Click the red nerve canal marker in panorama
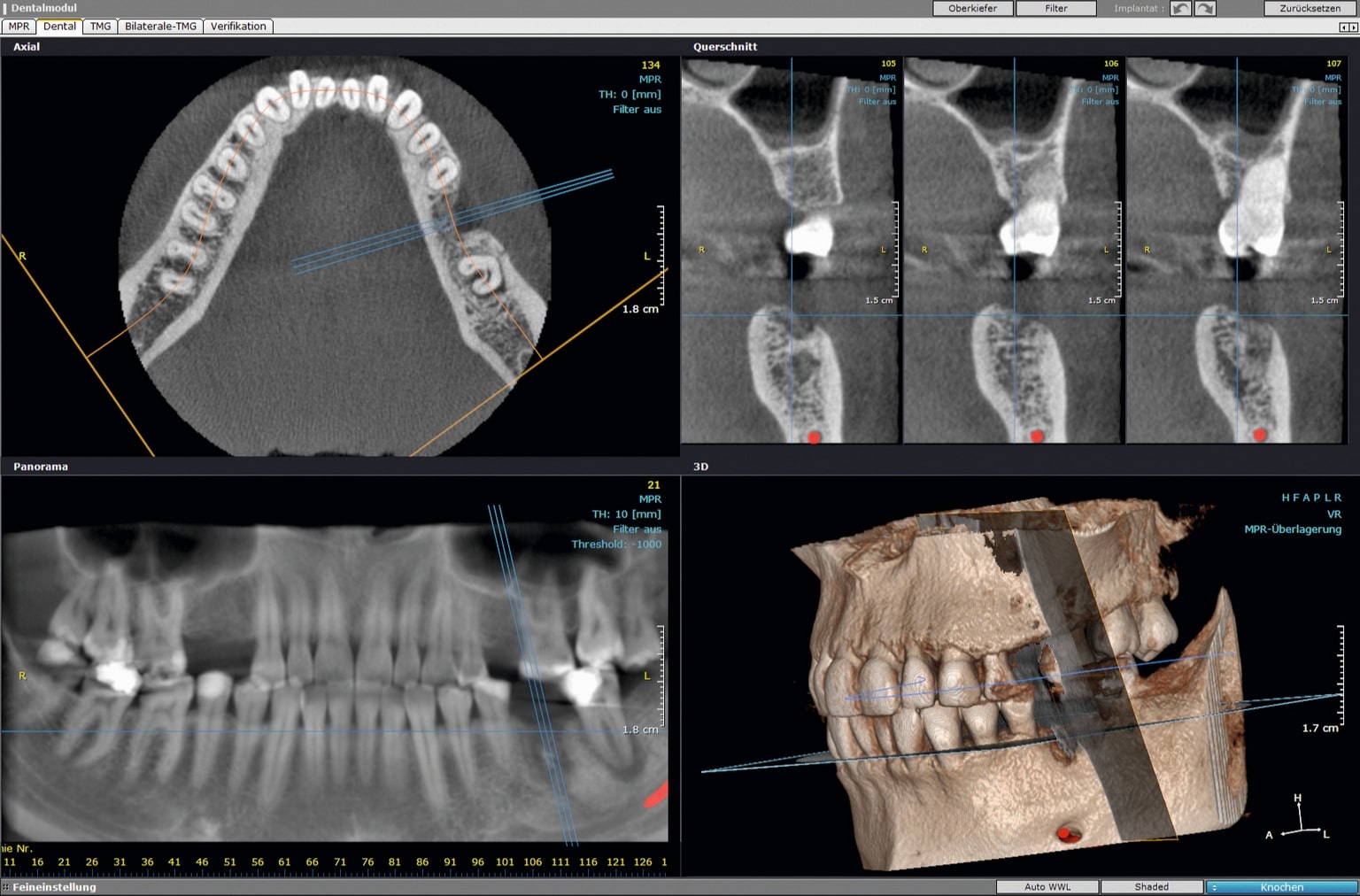 655,795
